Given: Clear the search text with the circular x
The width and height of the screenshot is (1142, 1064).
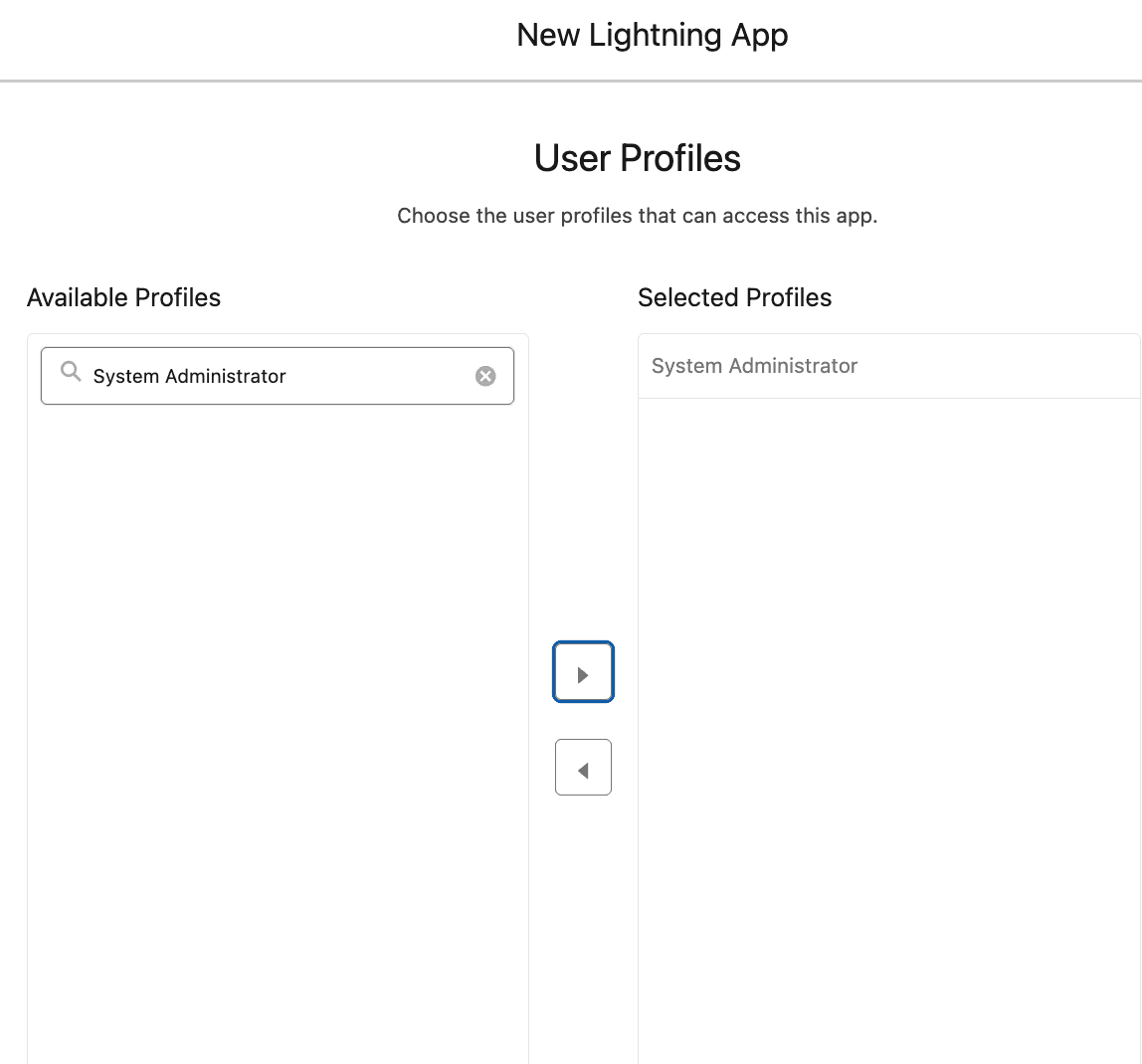Looking at the screenshot, I should (485, 375).
